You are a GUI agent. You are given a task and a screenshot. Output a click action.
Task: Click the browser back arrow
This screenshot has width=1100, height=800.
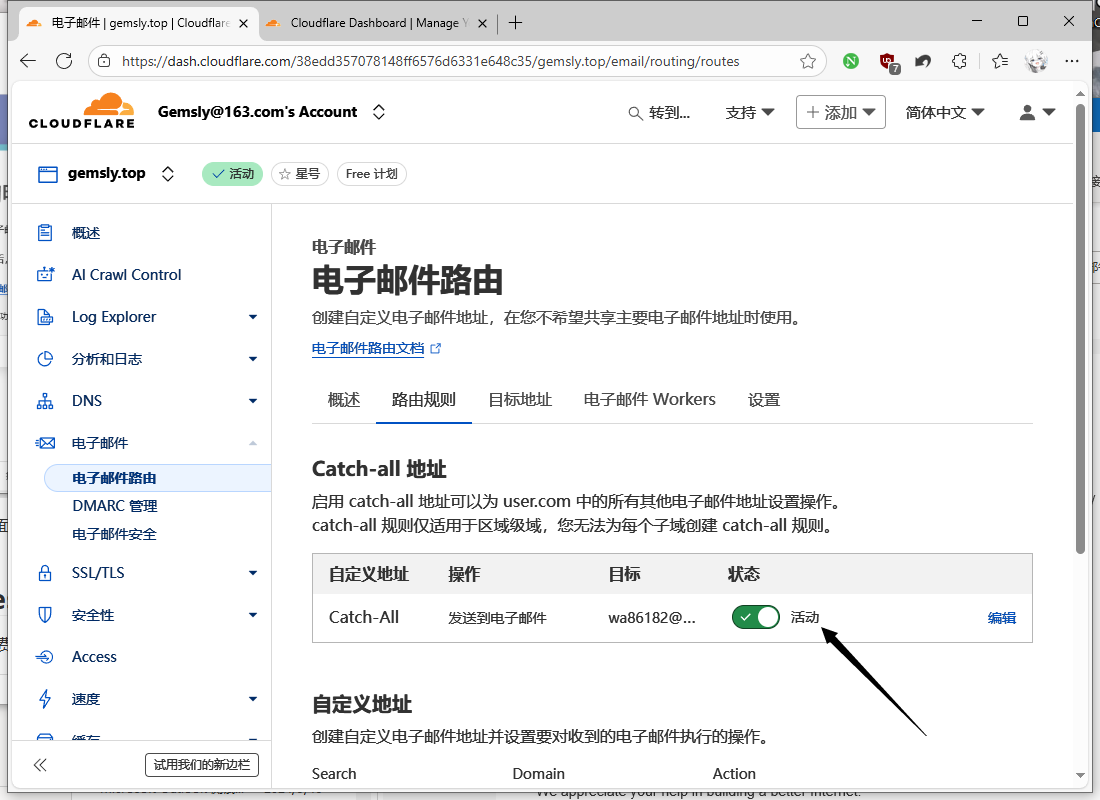click(28, 61)
